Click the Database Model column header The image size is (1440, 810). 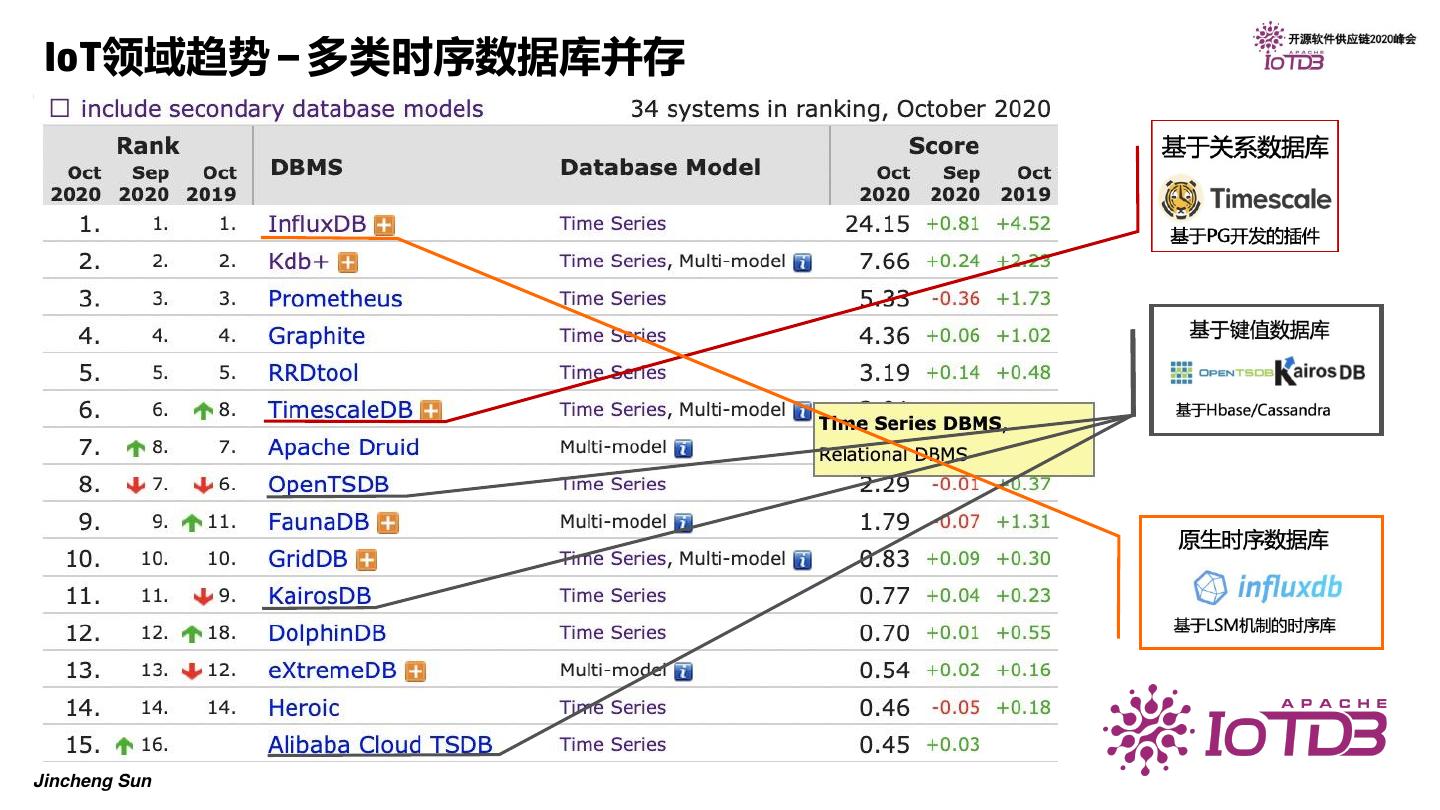660,168
